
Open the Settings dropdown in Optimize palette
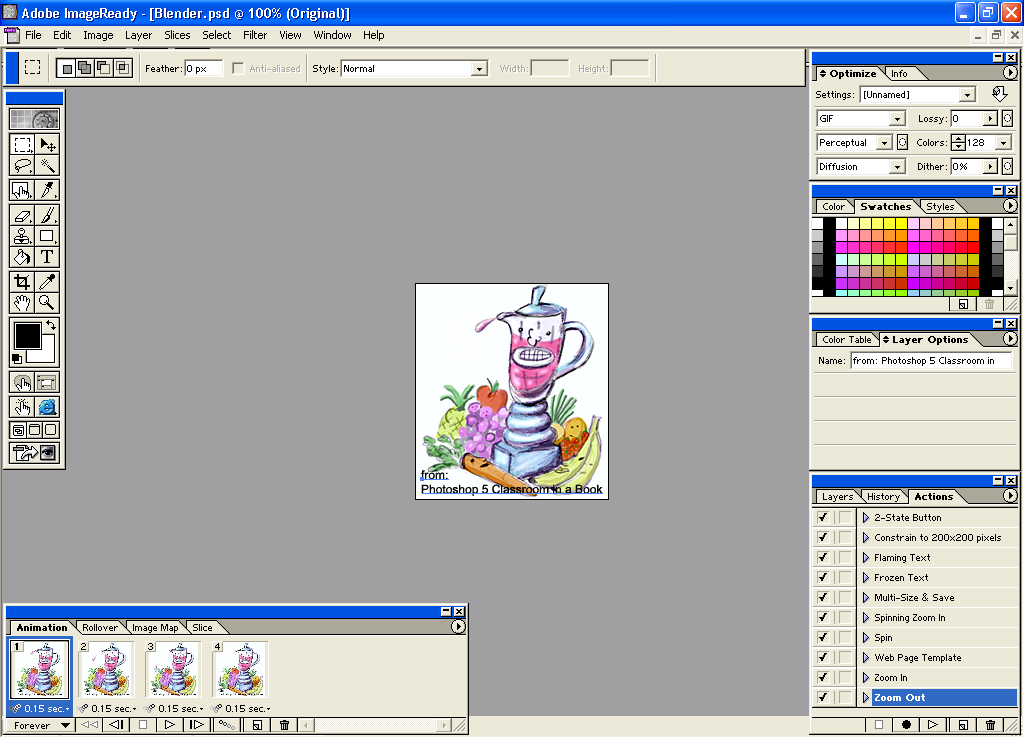pyautogui.click(x=967, y=95)
